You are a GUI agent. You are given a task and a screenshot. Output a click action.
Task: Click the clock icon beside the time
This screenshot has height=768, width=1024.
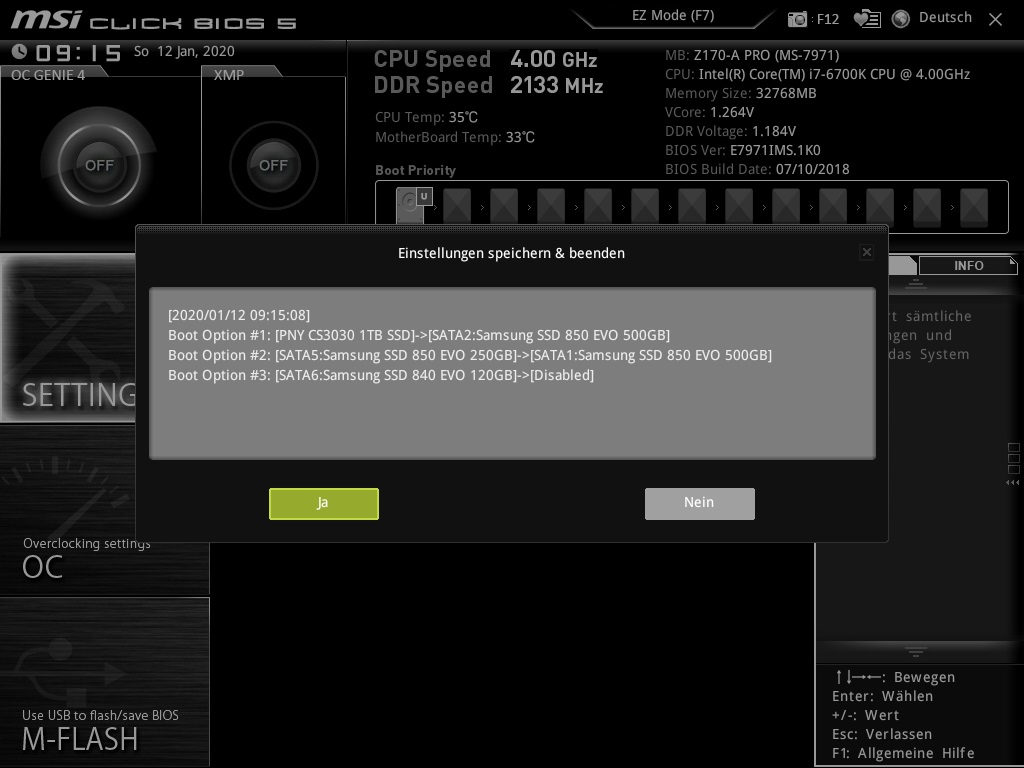tap(19, 51)
